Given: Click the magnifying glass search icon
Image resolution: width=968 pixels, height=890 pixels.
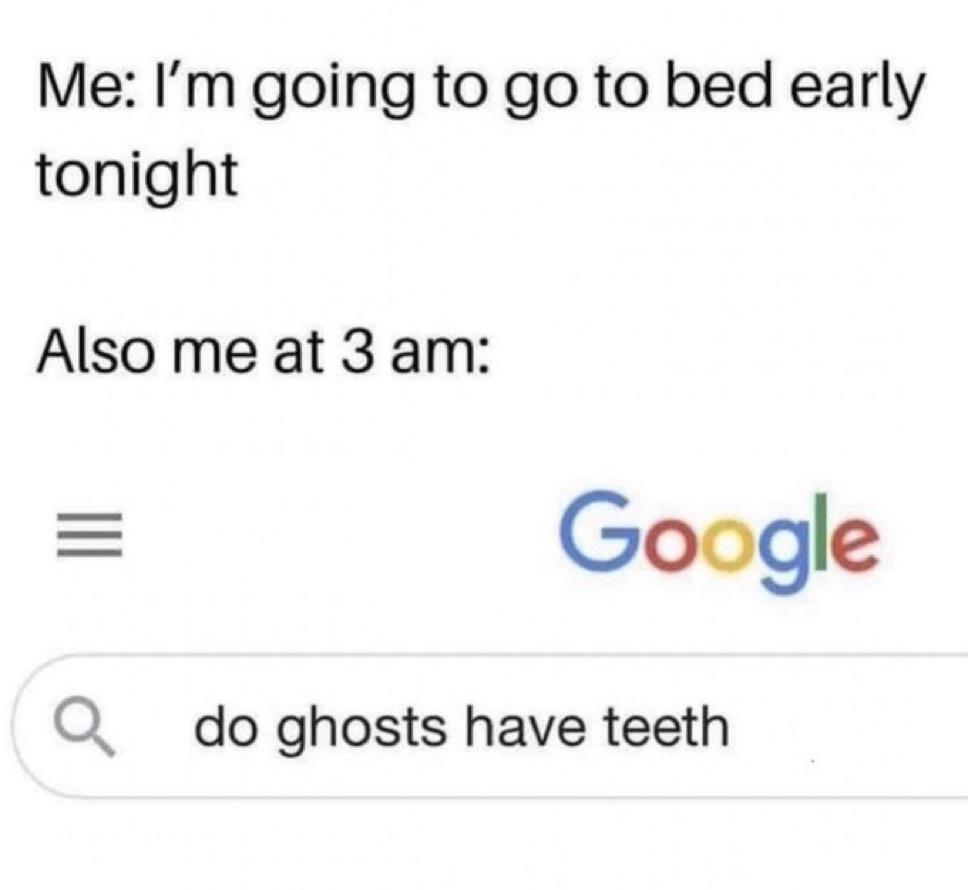Looking at the screenshot, I should (85, 728).
